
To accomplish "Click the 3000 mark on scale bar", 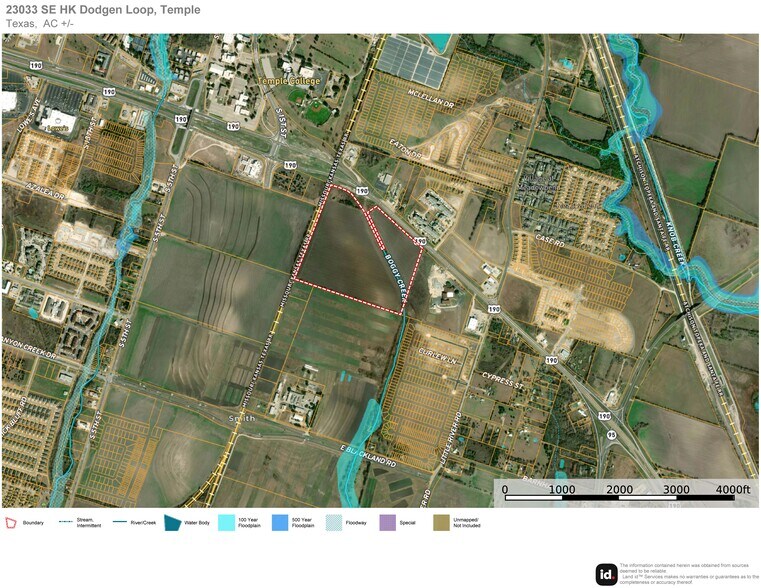I will [676, 489].
